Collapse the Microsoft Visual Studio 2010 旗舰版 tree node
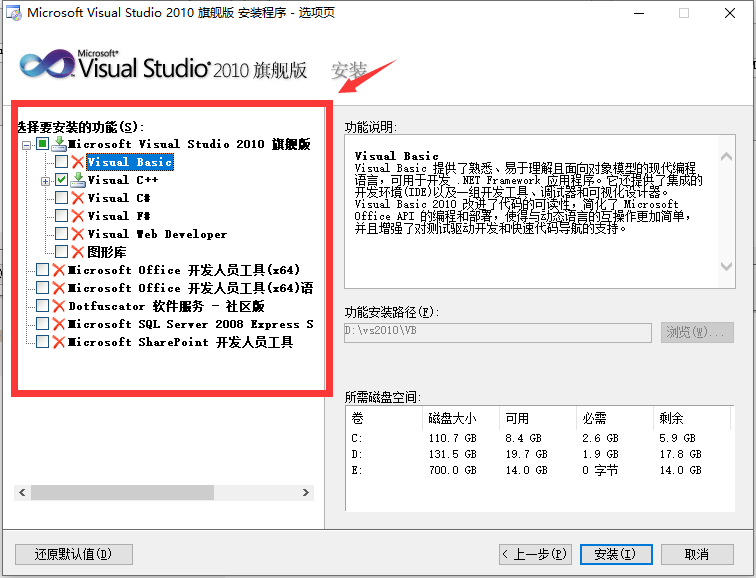 27,145
